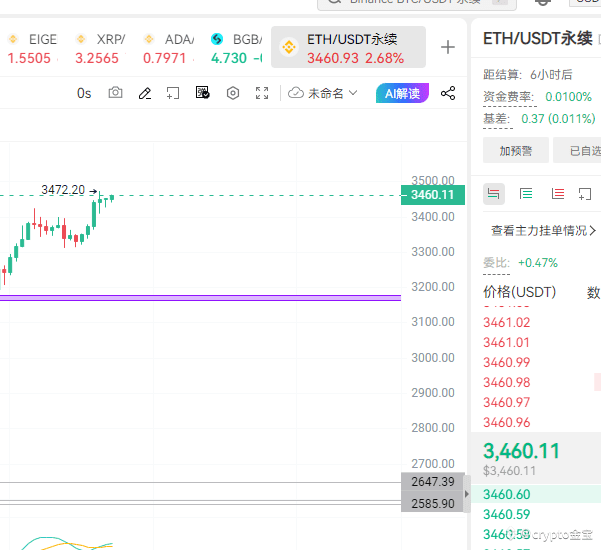Select bid price 3460.60
This screenshot has width=601, height=550.
pyautogui.click(x=506, y=494)
